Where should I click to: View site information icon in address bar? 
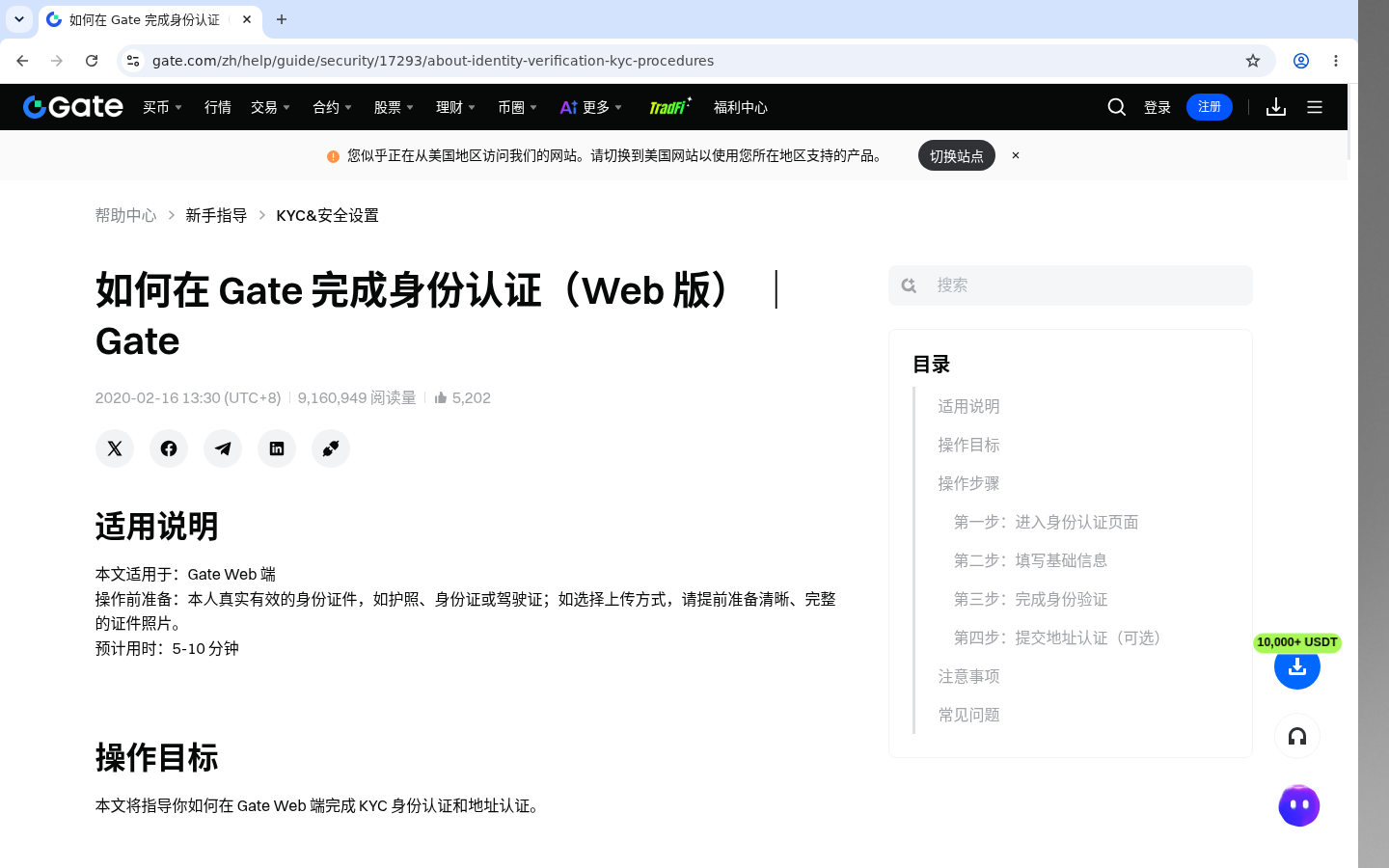(133, 61)
